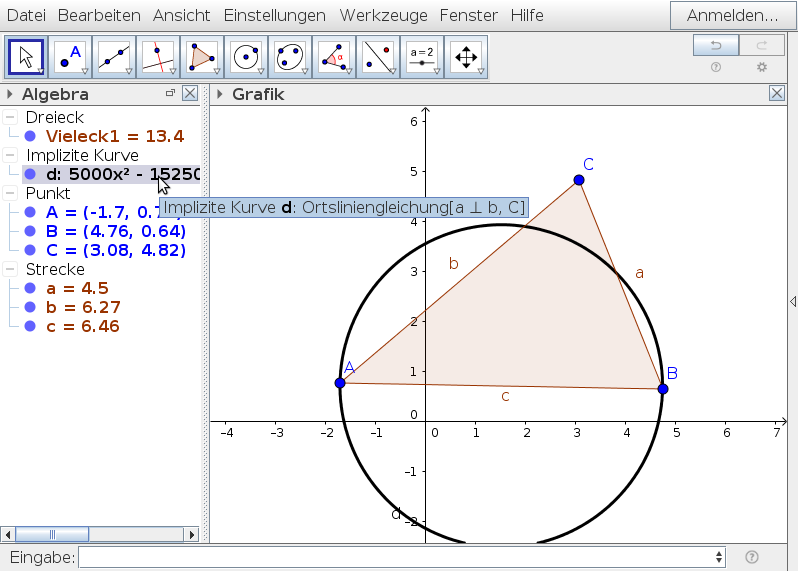Collapse the Dreieck tree group
This screenshot has height=571, width=798.
pos(10,117)
